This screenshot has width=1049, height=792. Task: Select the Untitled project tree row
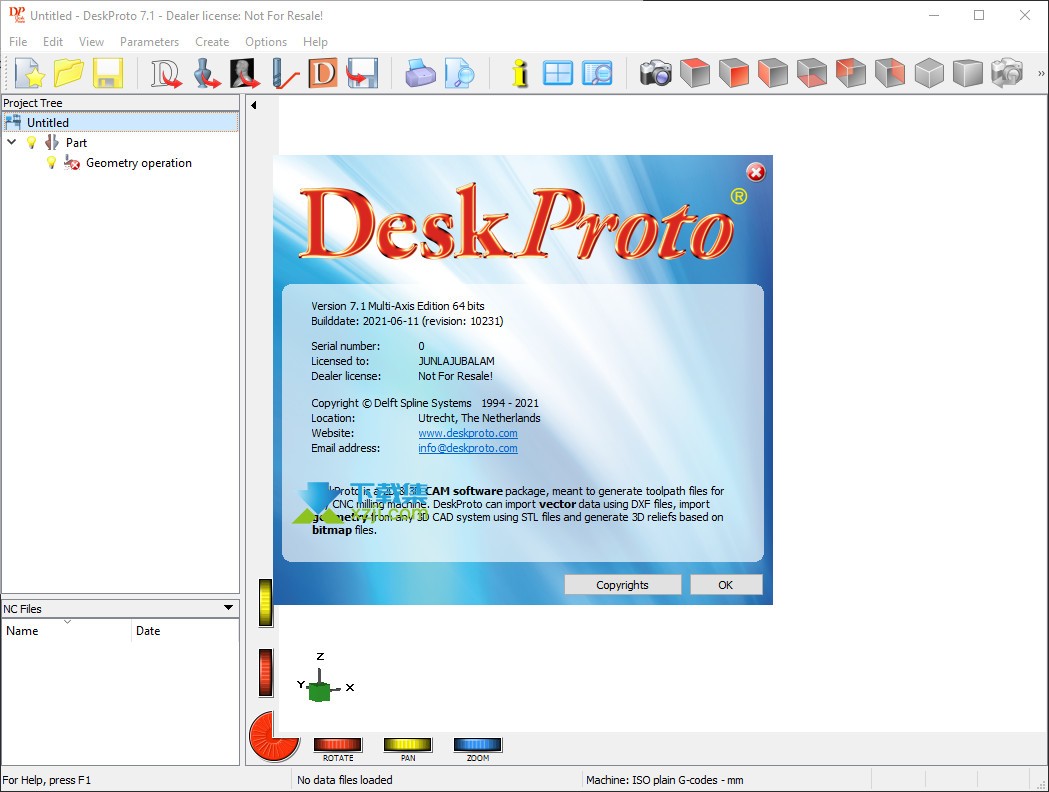click(120, 122)
